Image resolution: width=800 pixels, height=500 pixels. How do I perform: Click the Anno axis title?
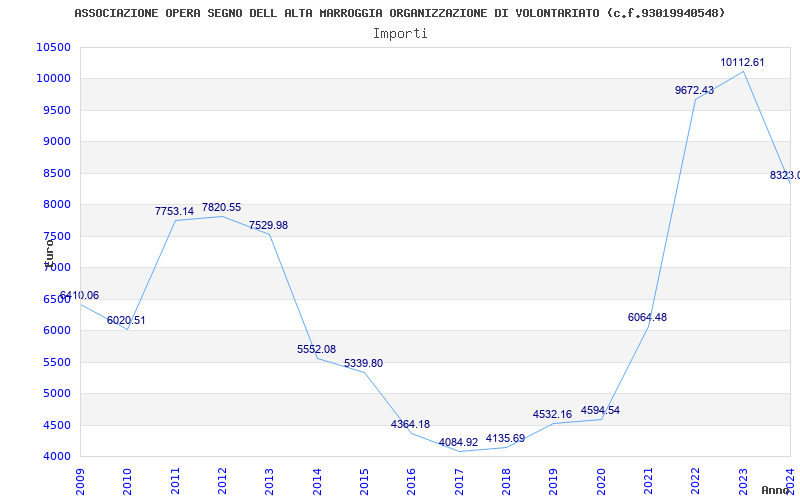click(x=776, y=490)
